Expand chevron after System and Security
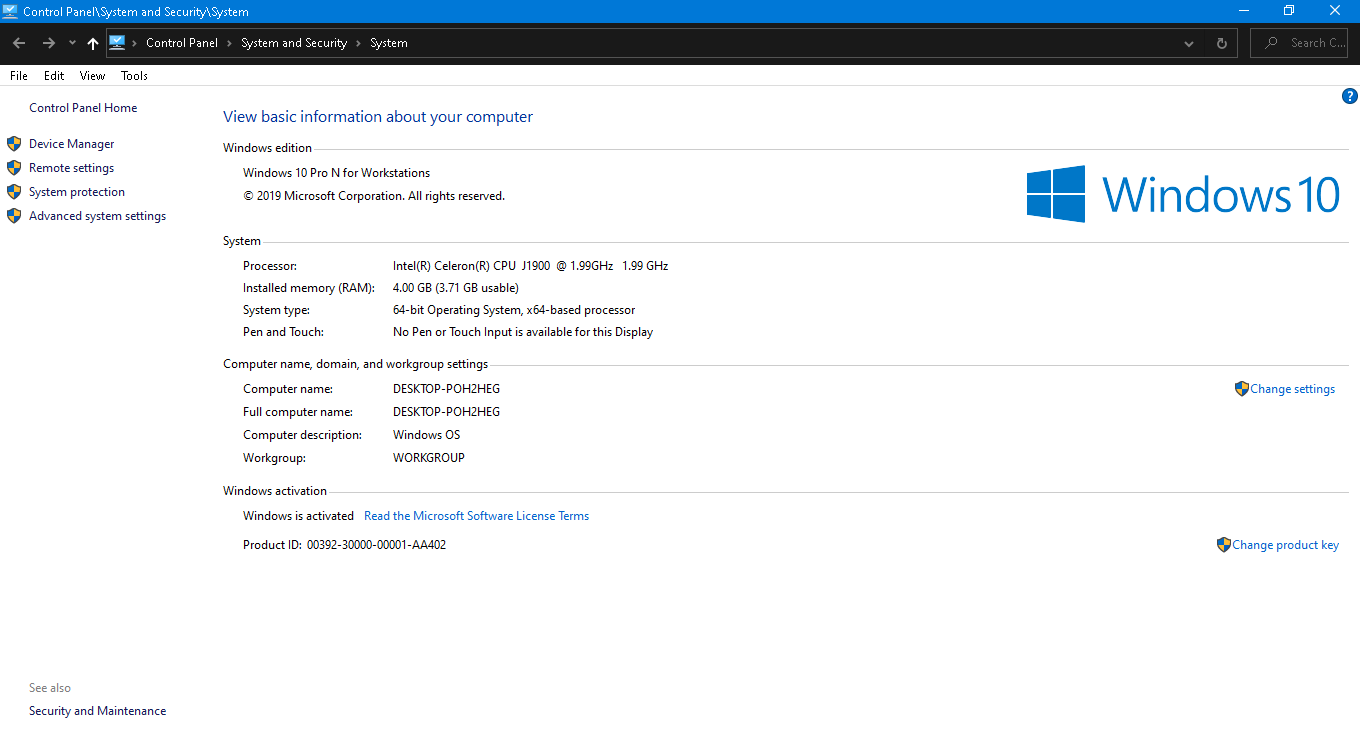 358,43
